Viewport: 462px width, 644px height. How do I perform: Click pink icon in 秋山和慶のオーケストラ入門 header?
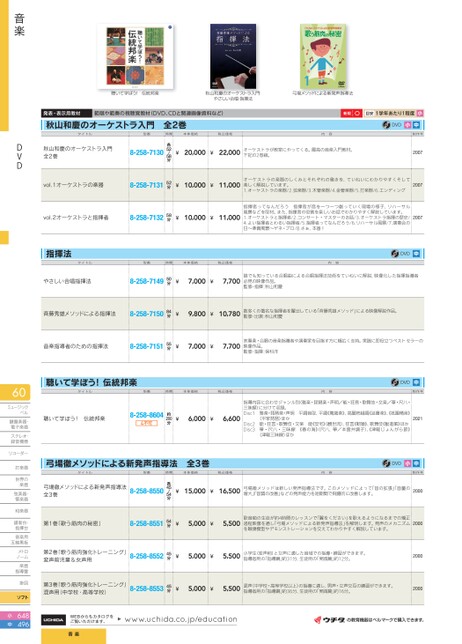(x=407, y=125)
